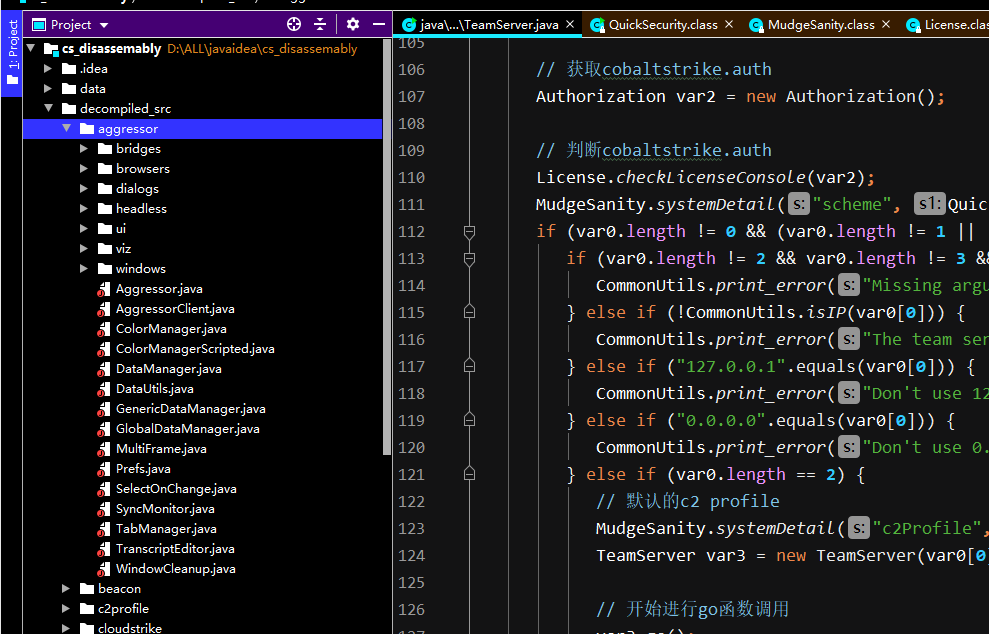Click the locate/select opened file crosshair icon

point(294,24)
